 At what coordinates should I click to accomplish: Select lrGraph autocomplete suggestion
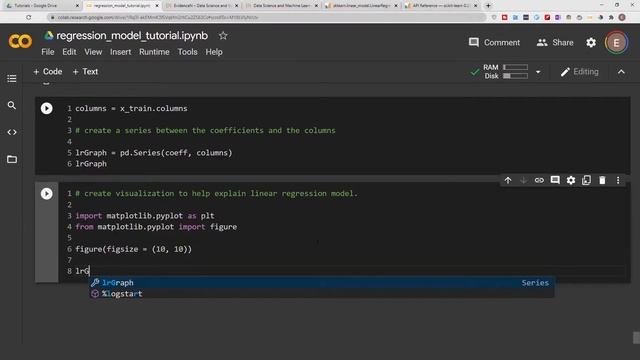tap(322, 282)
